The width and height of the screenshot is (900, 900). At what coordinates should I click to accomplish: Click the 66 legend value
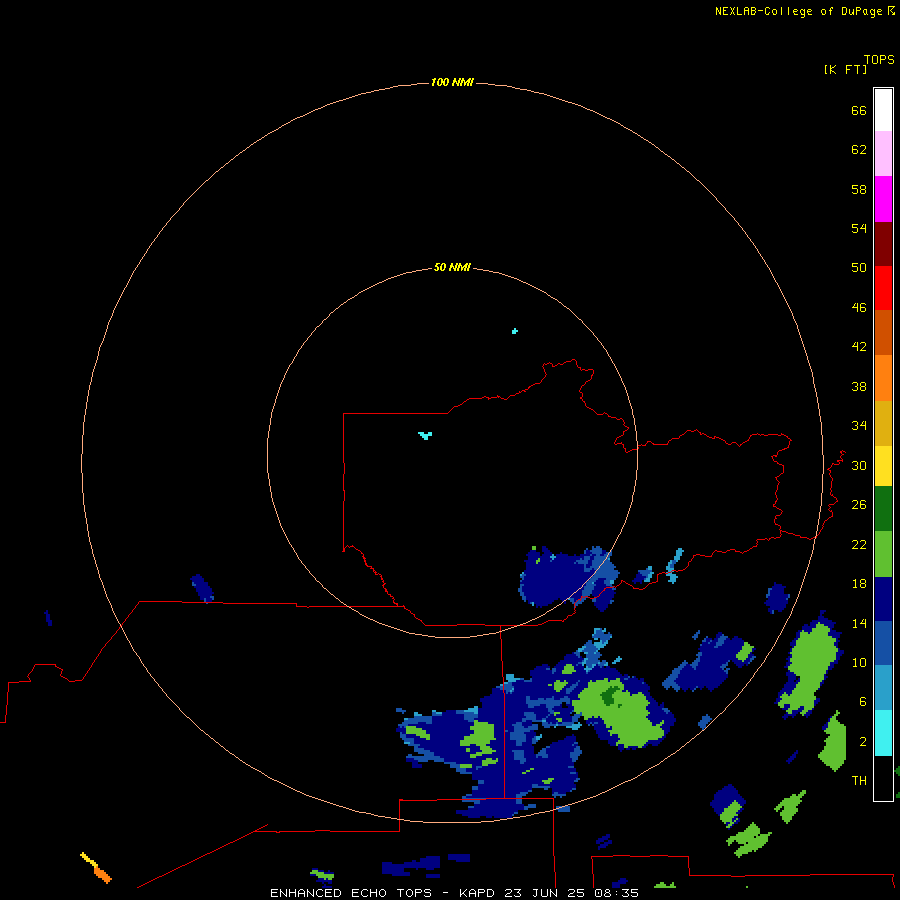(x=859, y=111)
